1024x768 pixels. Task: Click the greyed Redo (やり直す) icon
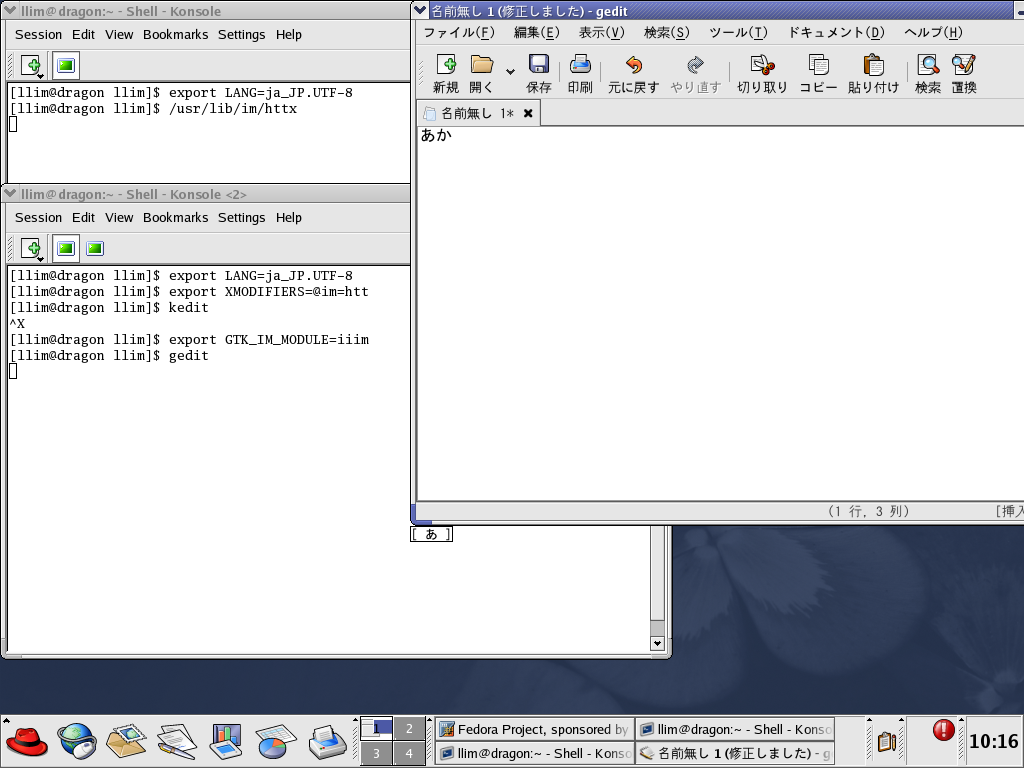pyautogui.click(x=695, y=65)
